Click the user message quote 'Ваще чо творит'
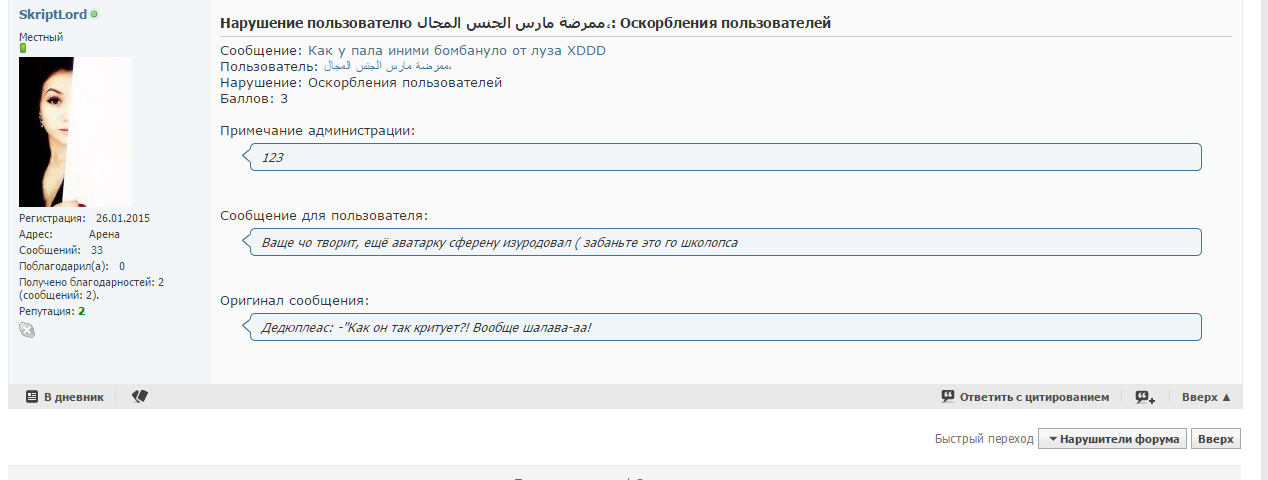1268x480 pixels. pos(724,242)
